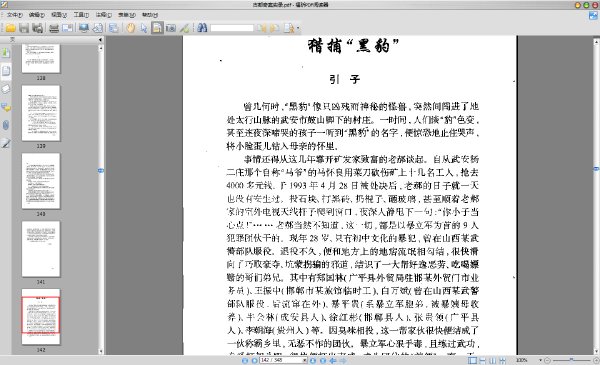Click the green pen tool icon in the toolbar
This screenshot has width=600, height=365.
pyautogui.click(x=184, y=28)
